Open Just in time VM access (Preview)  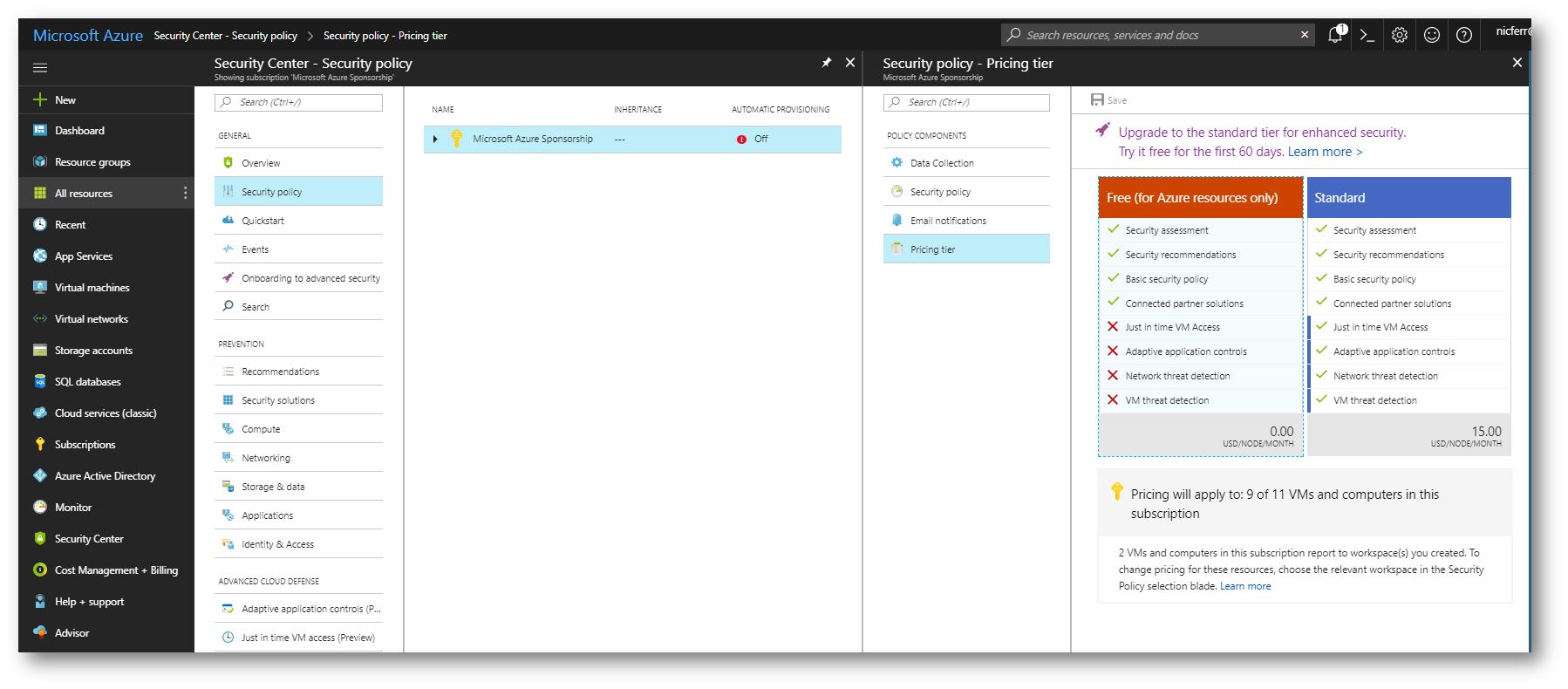(298, 638)
